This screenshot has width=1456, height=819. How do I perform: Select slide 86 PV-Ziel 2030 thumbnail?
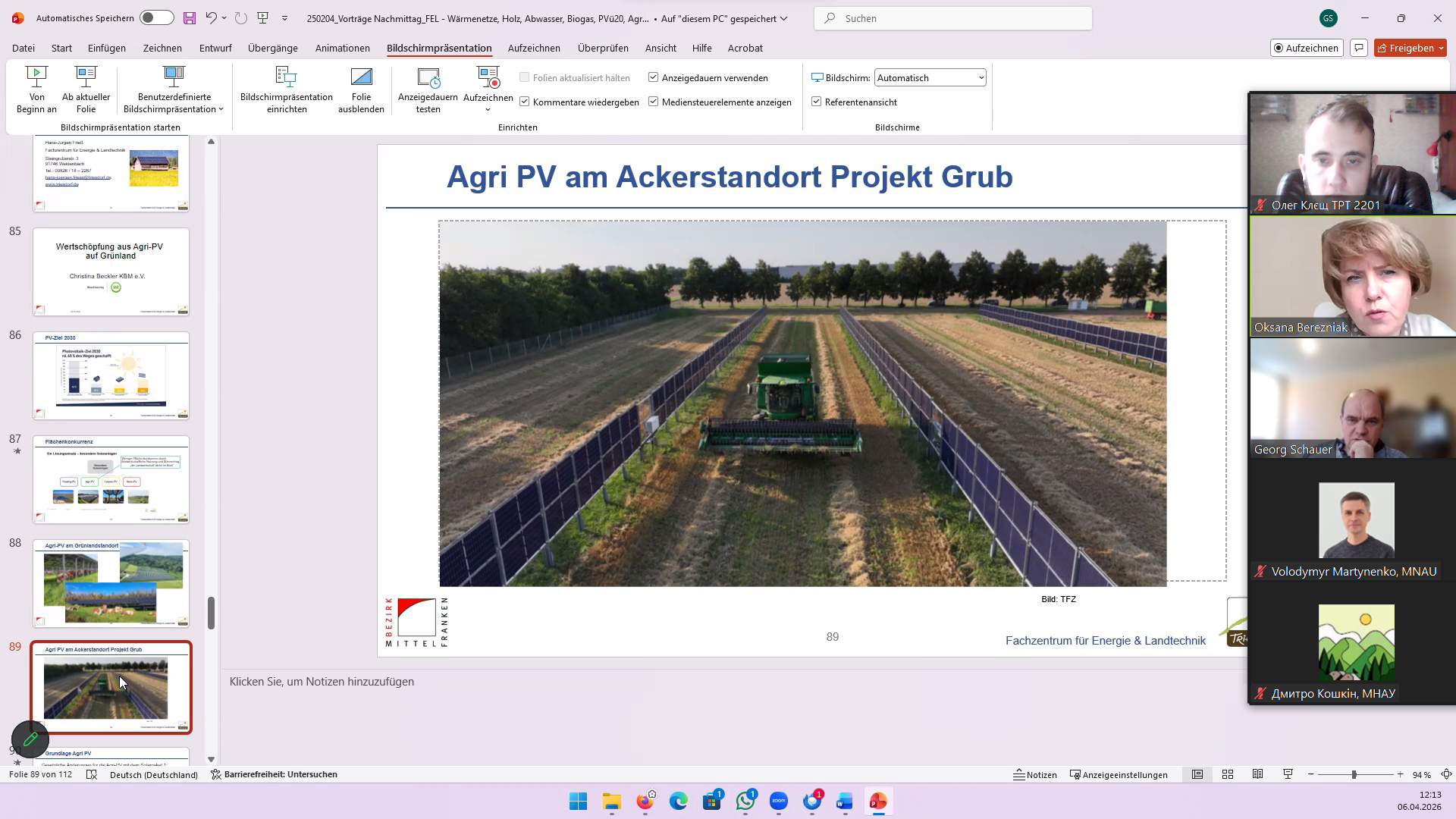coord(111,375)
